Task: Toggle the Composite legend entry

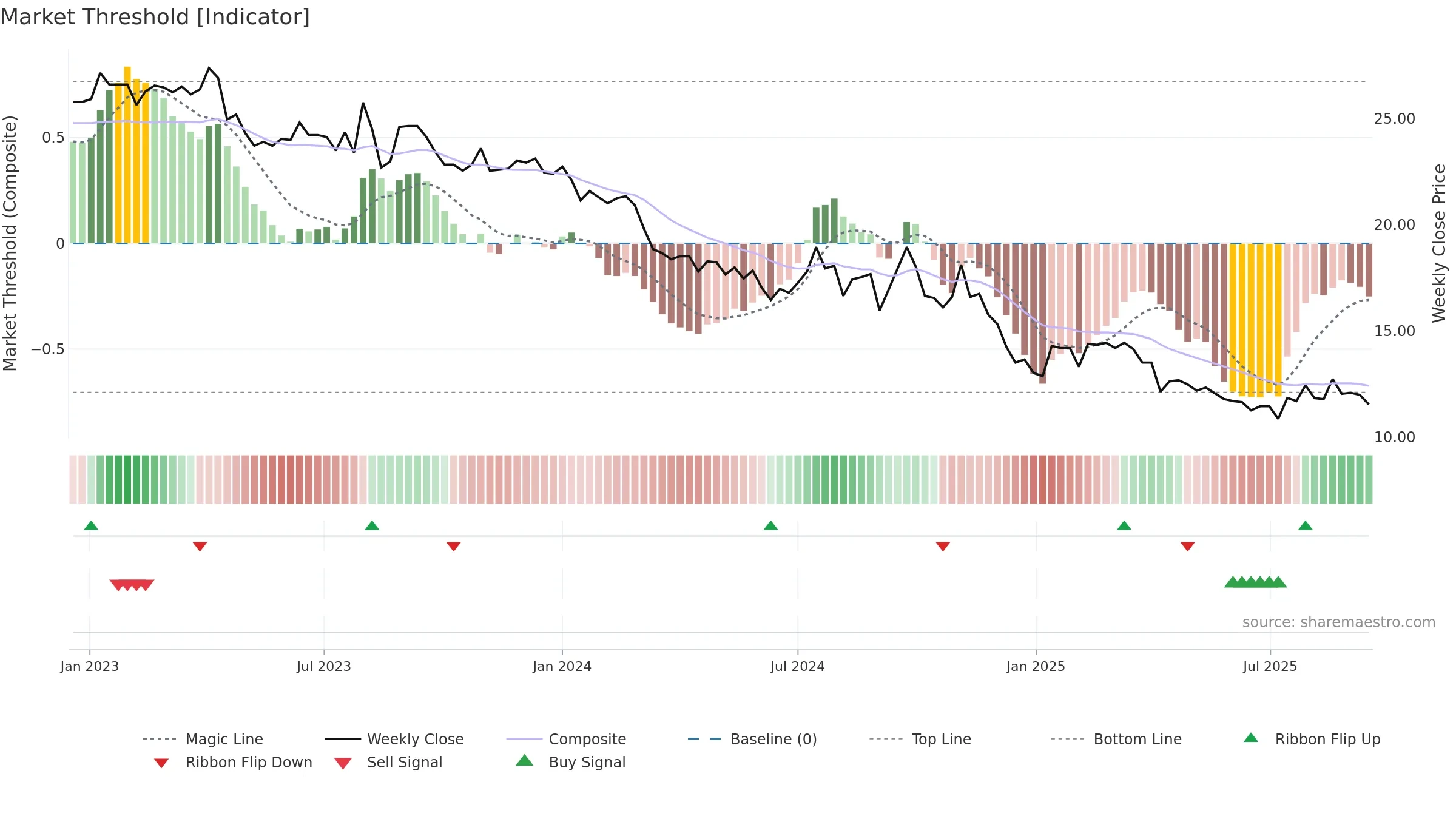Action: [567, 739]
